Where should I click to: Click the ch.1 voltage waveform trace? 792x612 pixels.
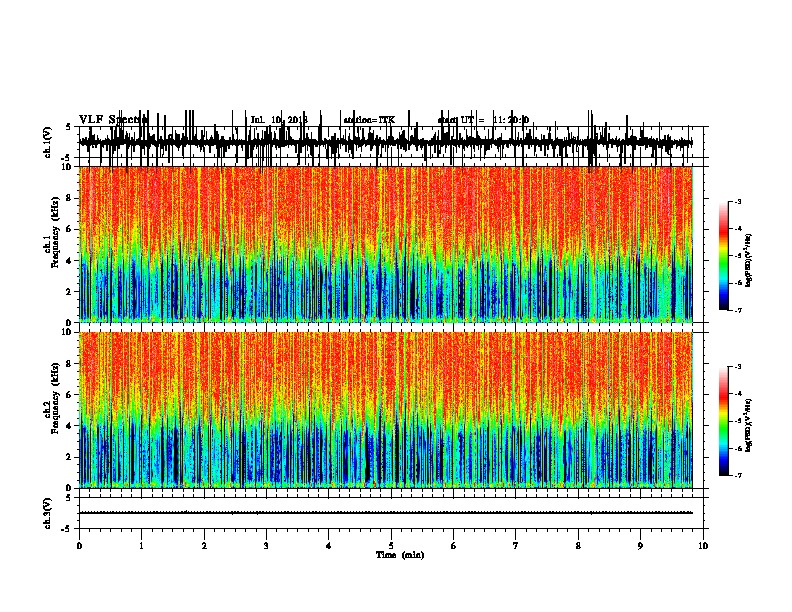click(385, 142)
